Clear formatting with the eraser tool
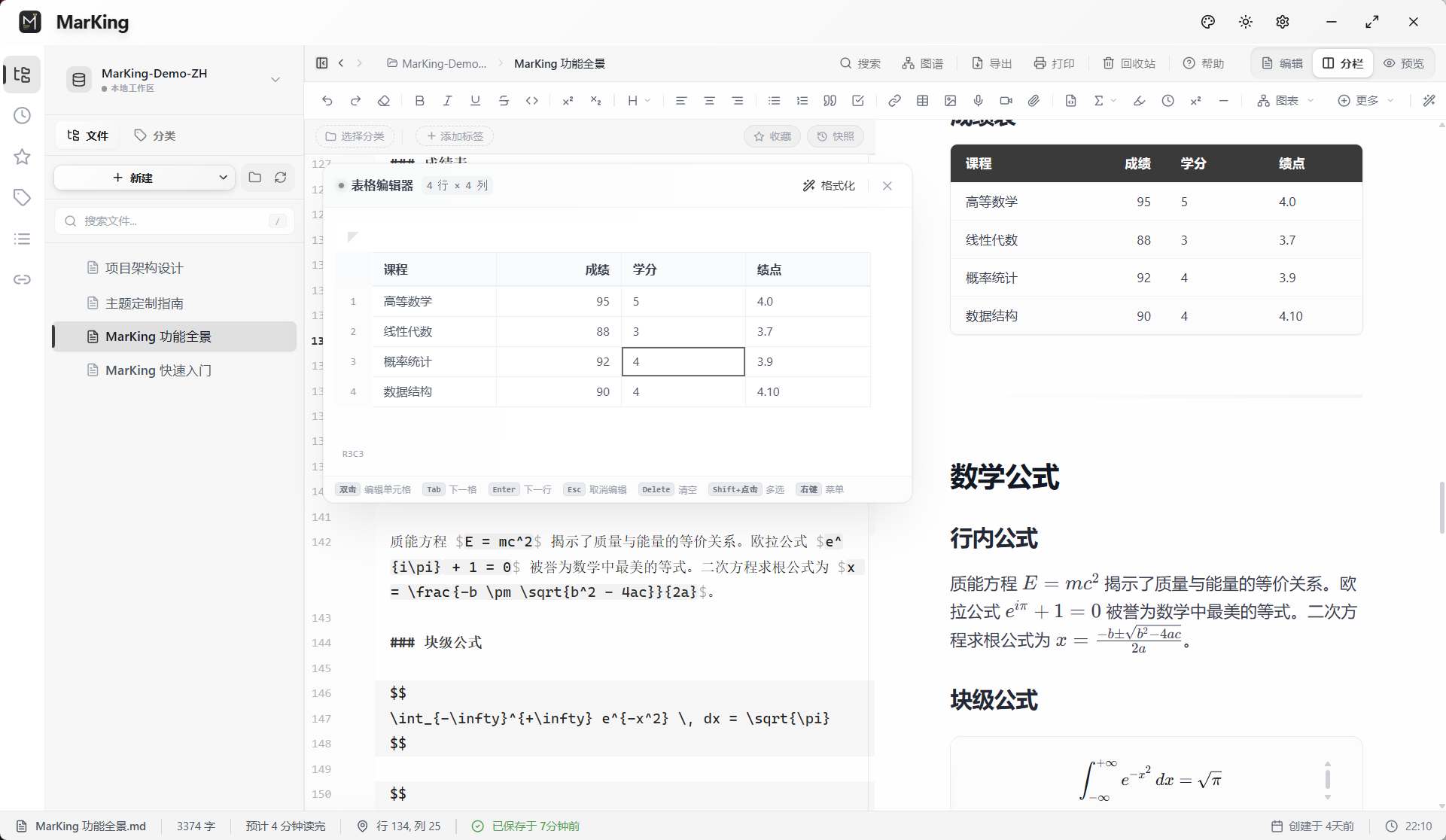This screenshot has height=840, width=1446. pyautogui.click(x=384, y=101)
